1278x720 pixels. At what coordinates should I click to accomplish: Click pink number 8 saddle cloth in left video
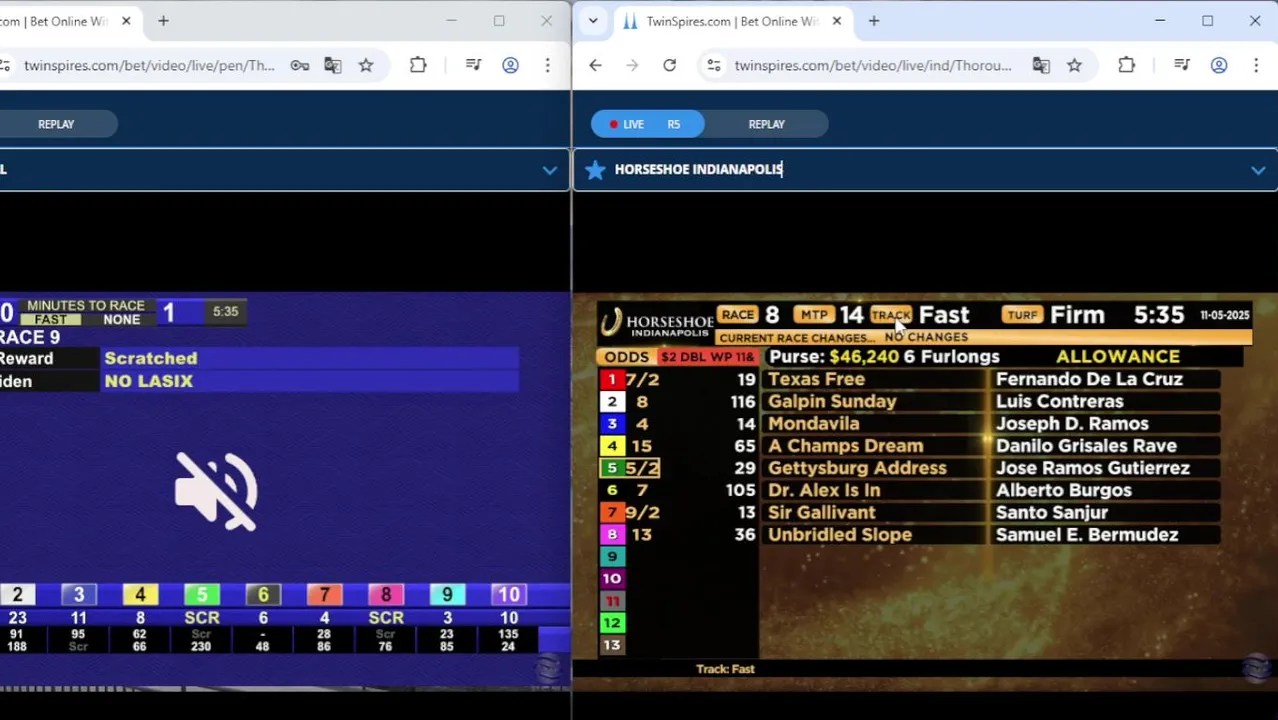(x=386, y=595)
